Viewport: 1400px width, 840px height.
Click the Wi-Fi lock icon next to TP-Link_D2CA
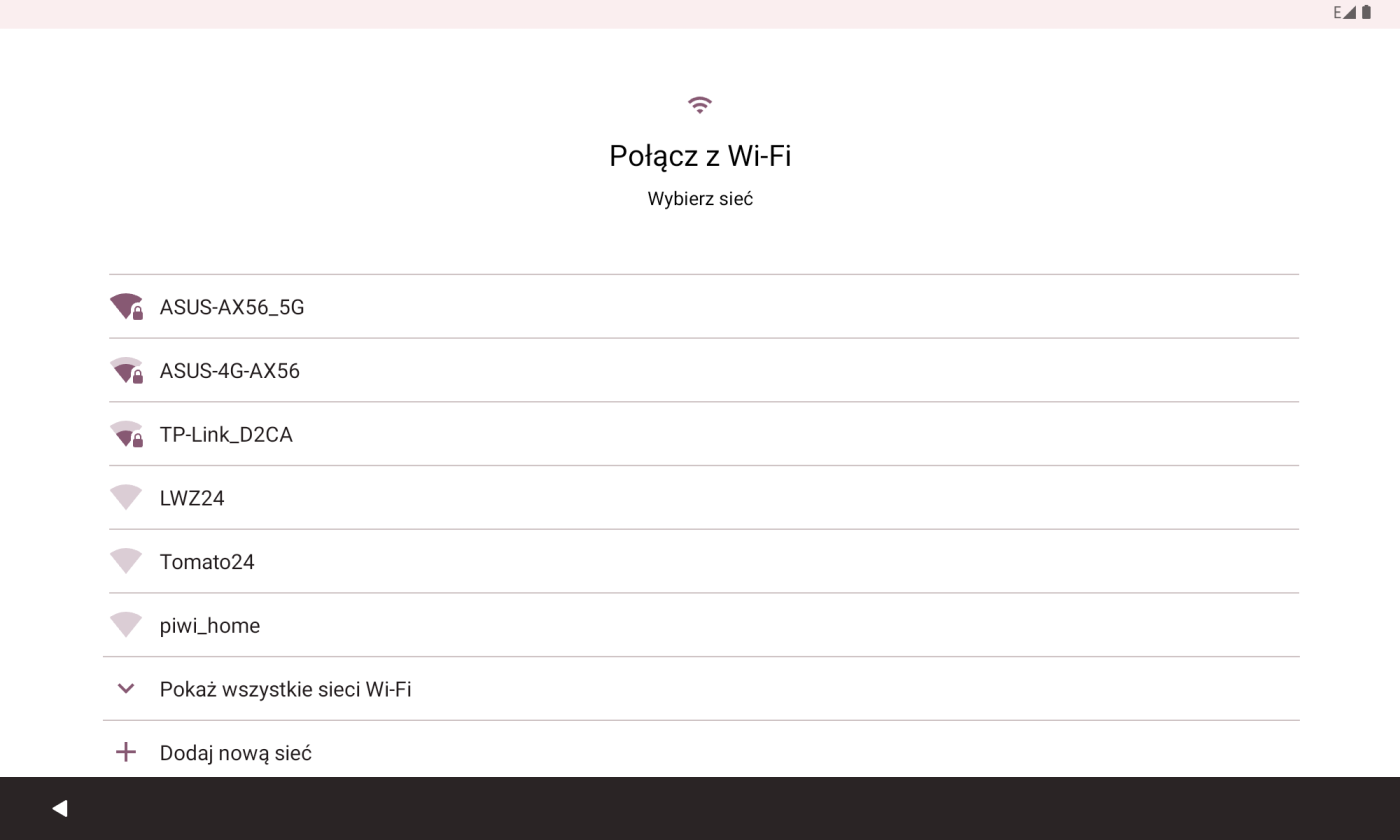click(x=126, y=434)
